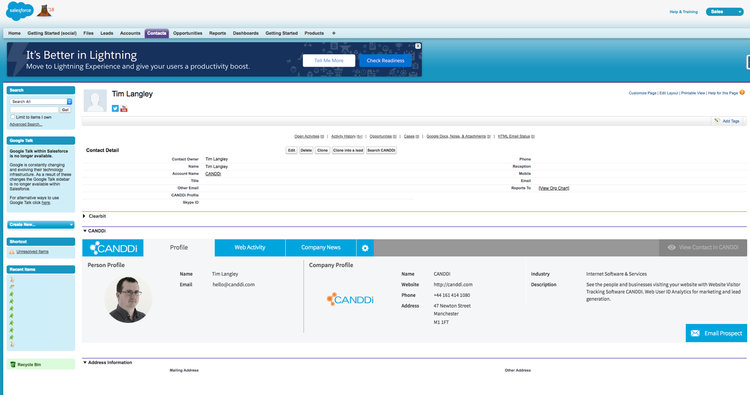Click the search Go! button

click(x=66, y=110)
